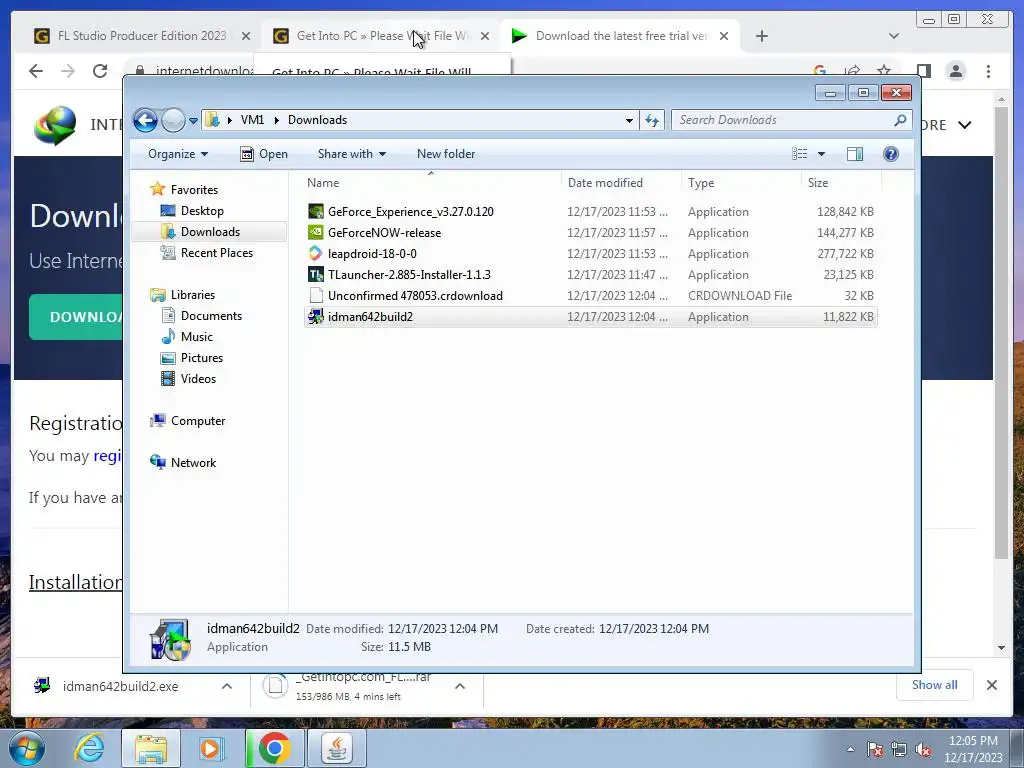1024x768 pixels.
Task: Click Chrome back arrow
Action: 36,71
